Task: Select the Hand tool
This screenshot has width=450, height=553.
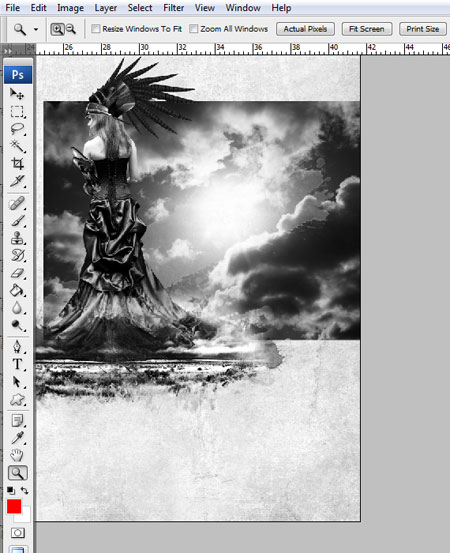Action: tap(17, 455)
